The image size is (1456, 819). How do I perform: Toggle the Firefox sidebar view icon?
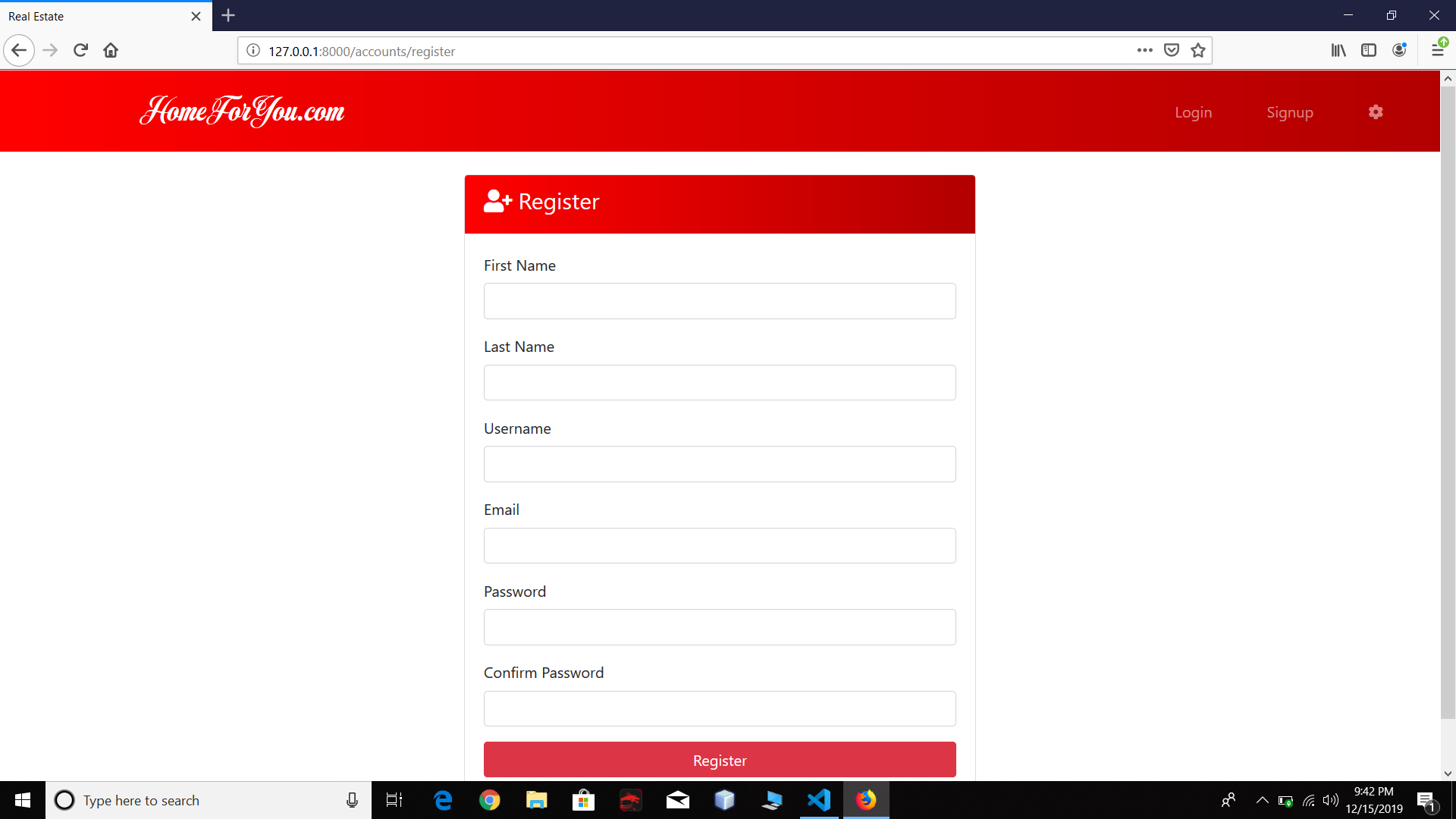tap(1369, 51)
